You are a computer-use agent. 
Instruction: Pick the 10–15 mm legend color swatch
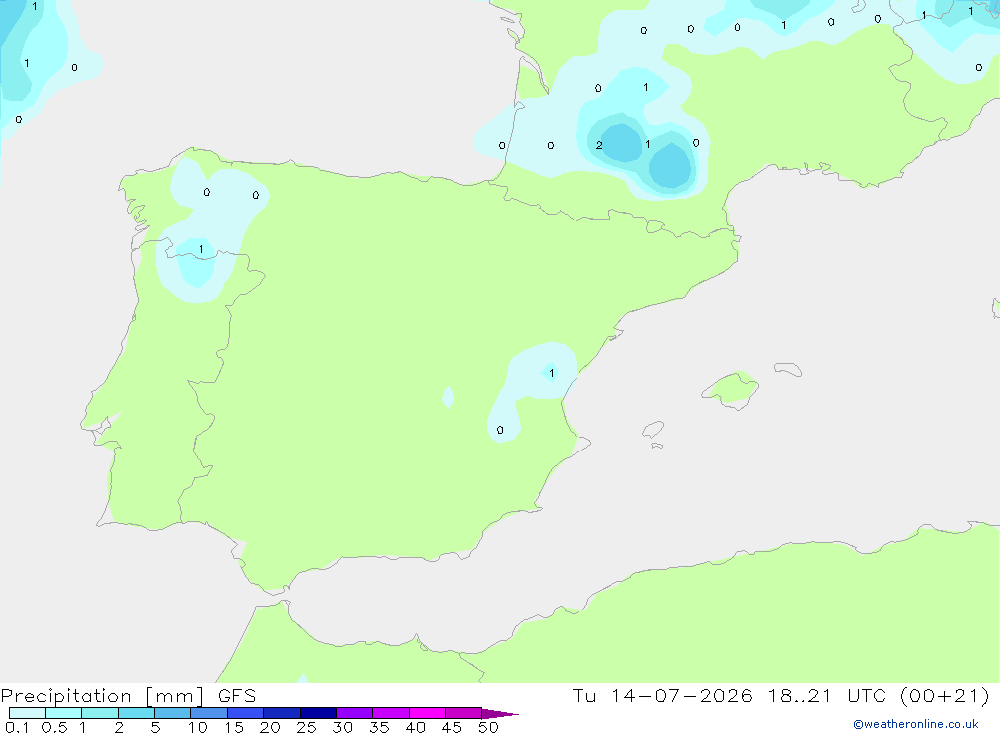pyautogui.click(x=209, y=713)
